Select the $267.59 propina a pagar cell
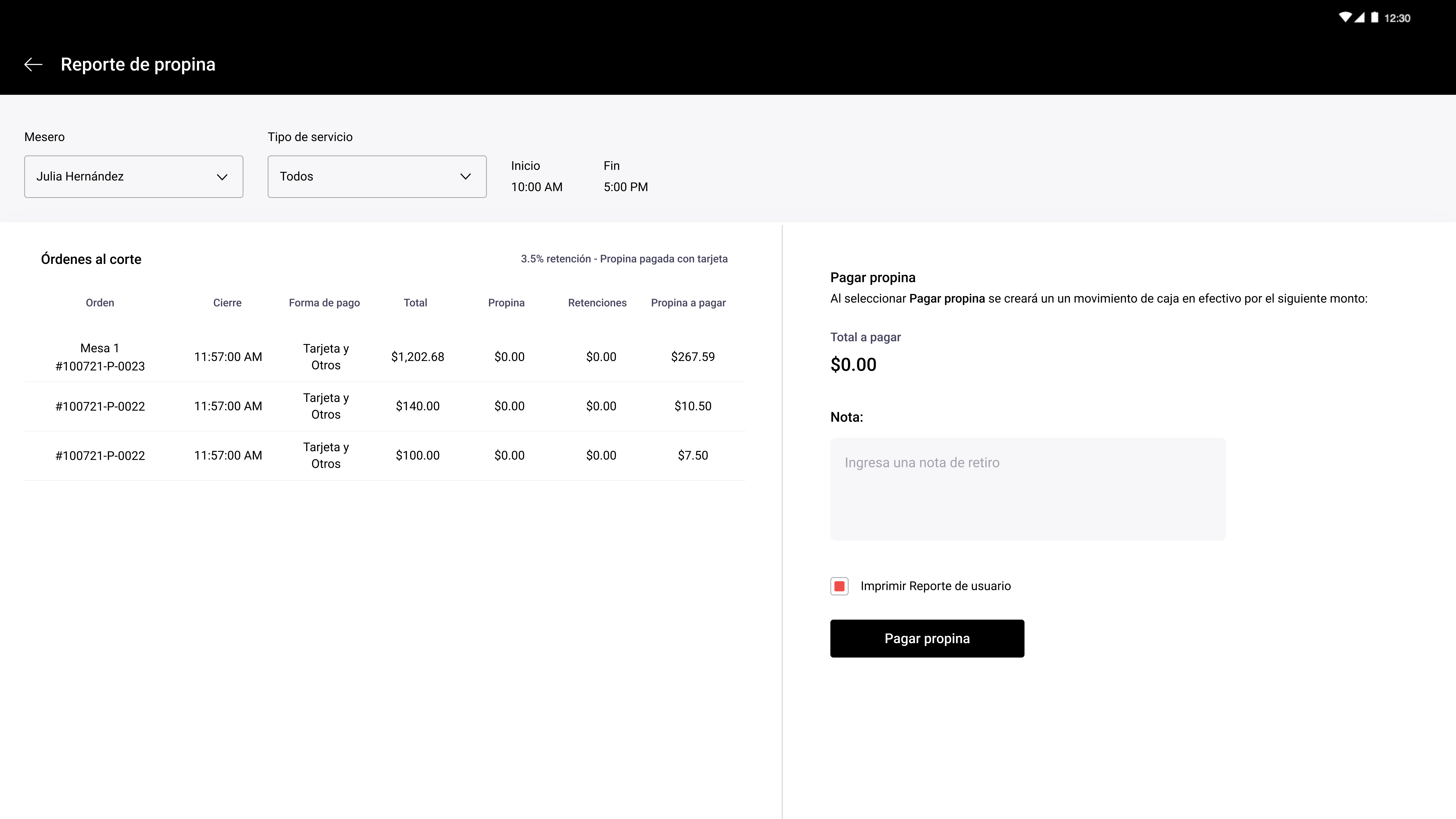The height and width of the screenshot is (819, 1456). click(x=693, y=357)
